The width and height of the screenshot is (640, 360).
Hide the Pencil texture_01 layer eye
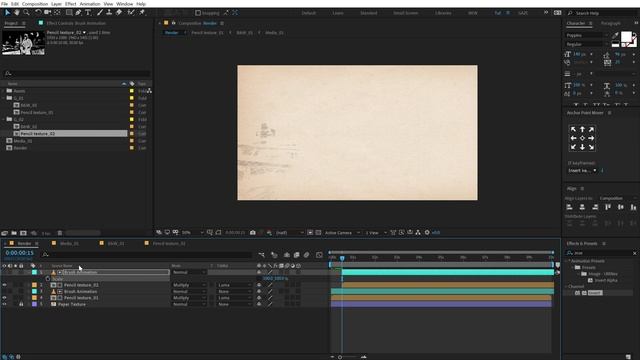pos(4,298)
